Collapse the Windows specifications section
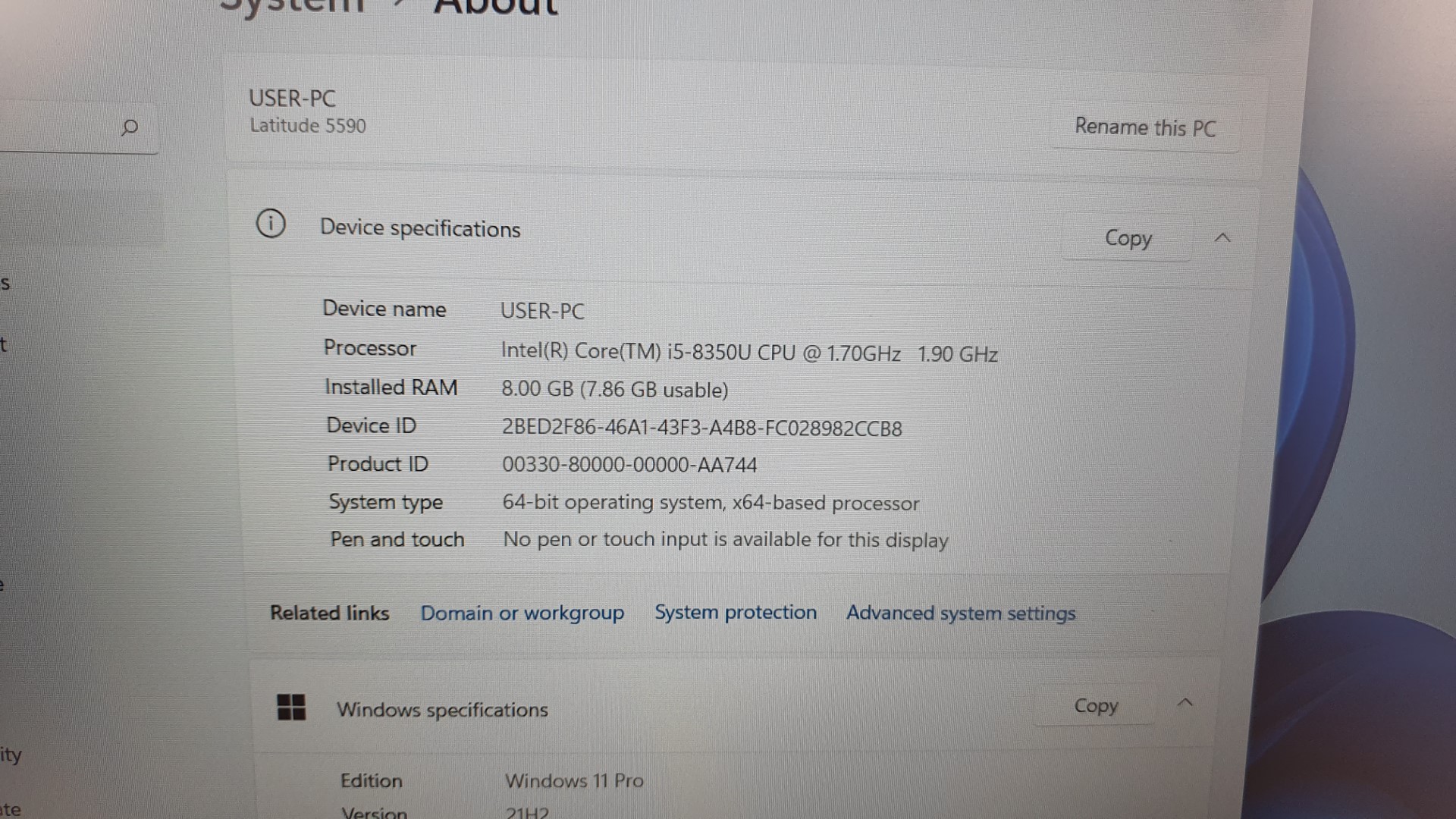Viewport: 1456px width, 819px height. (x=1185, y=703)
